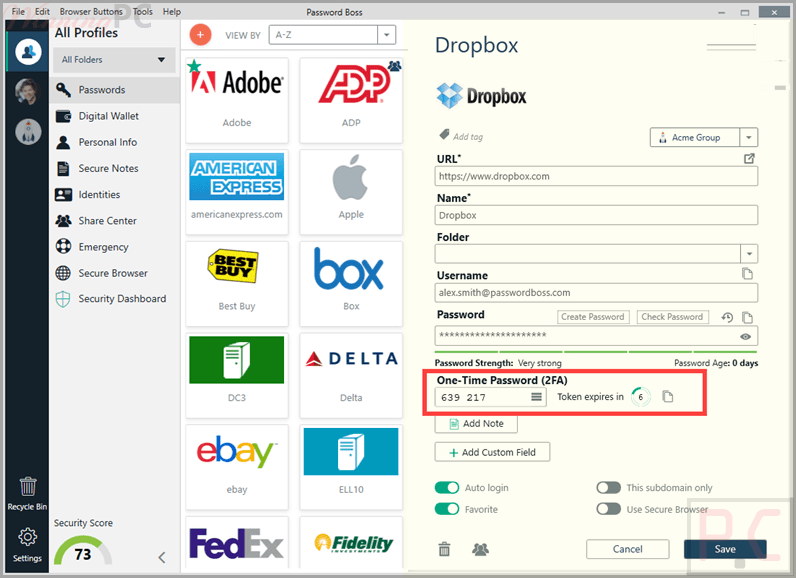Show password history icon
Viewport: 796px width, 578px height.
(727, 318)
